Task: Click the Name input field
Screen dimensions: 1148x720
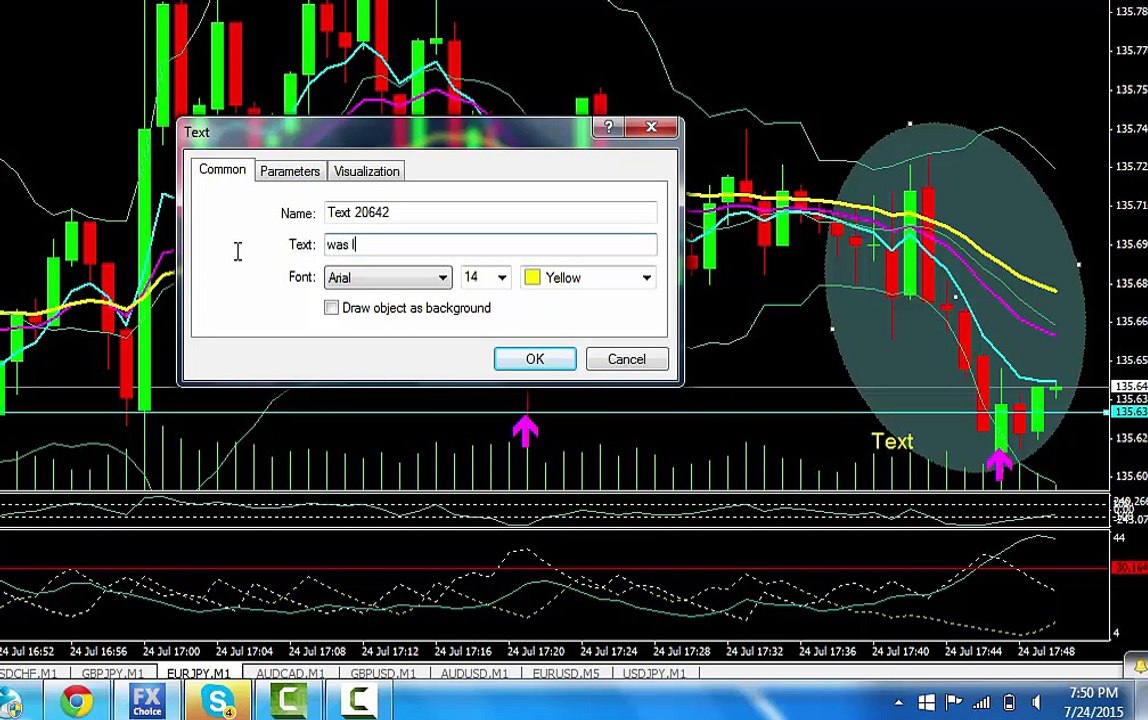Action: [491, 212]
